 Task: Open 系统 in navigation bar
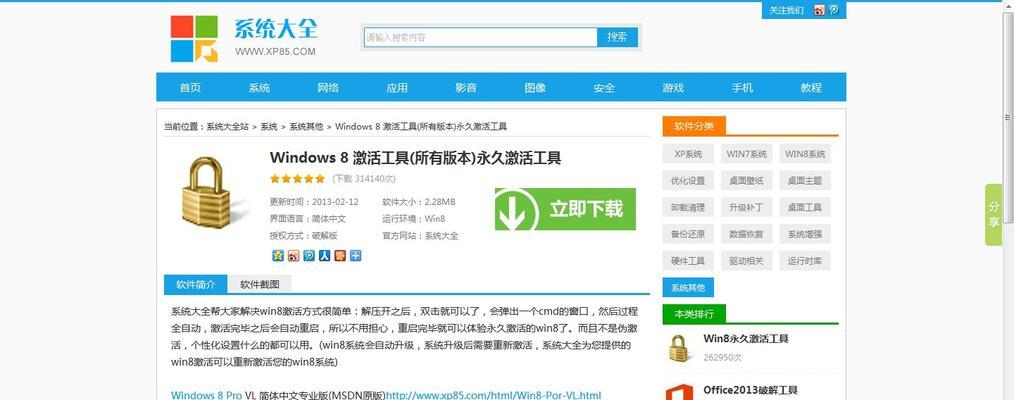tap(259, 88)
